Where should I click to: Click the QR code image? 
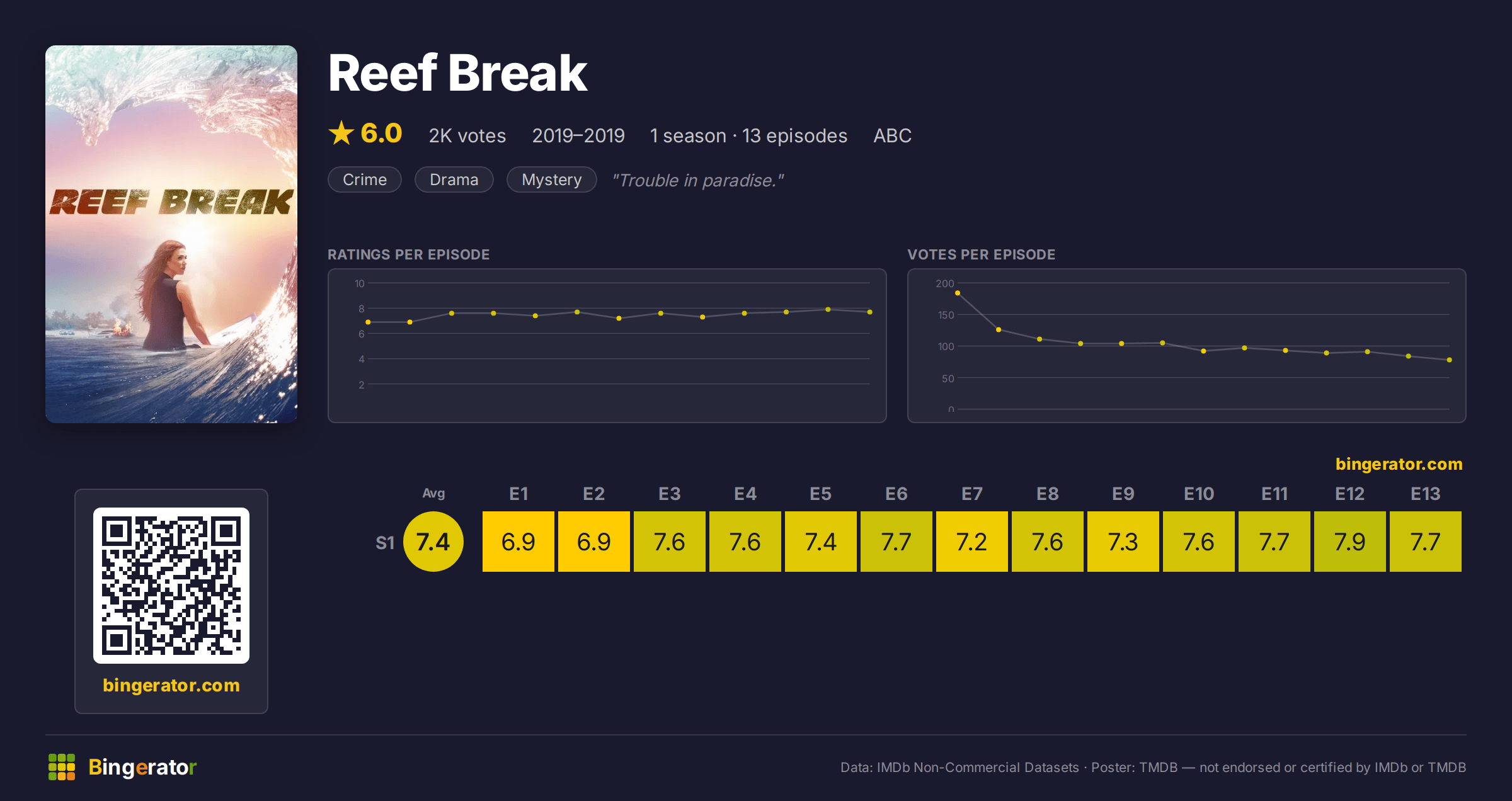click(x=171, y=586)
